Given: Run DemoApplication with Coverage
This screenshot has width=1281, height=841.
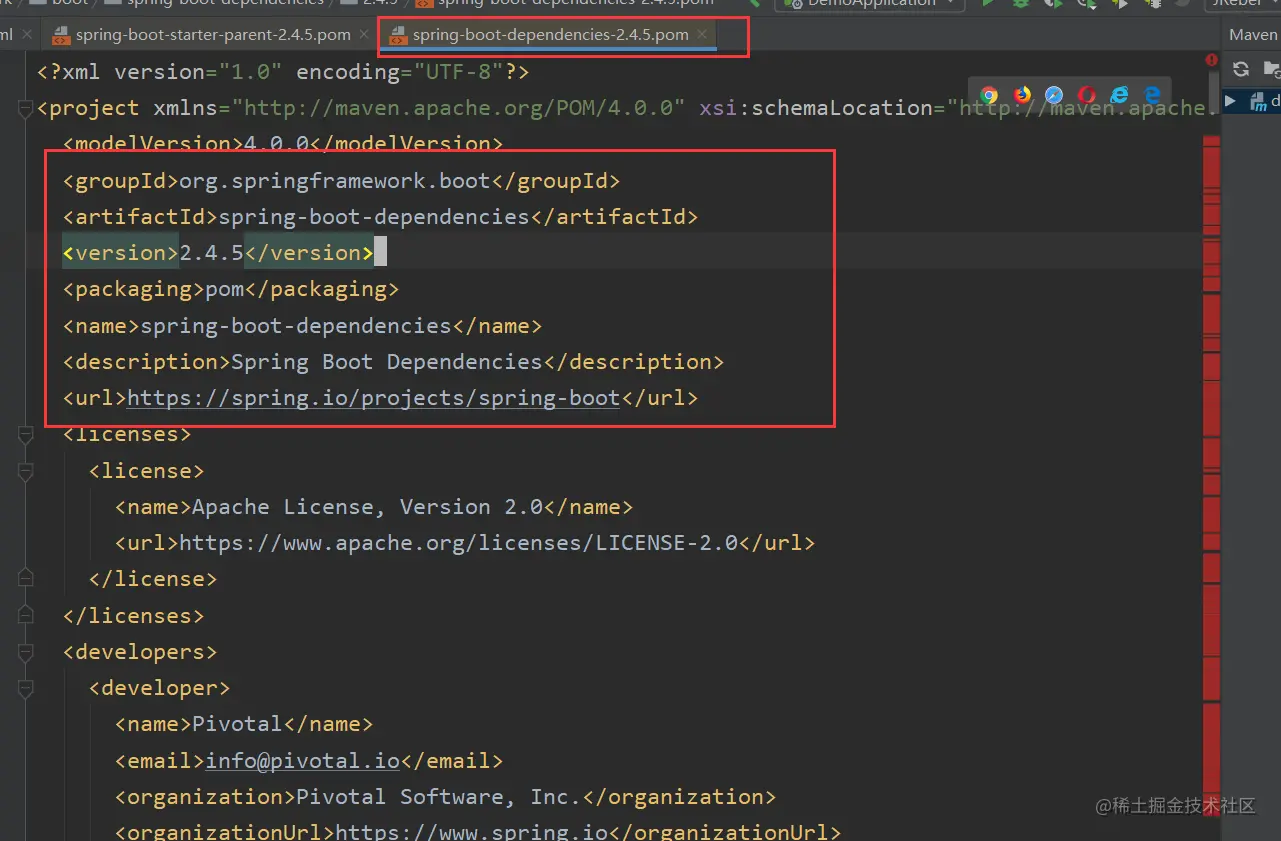Looking at the screenshot, I should tap(1053, 5).
